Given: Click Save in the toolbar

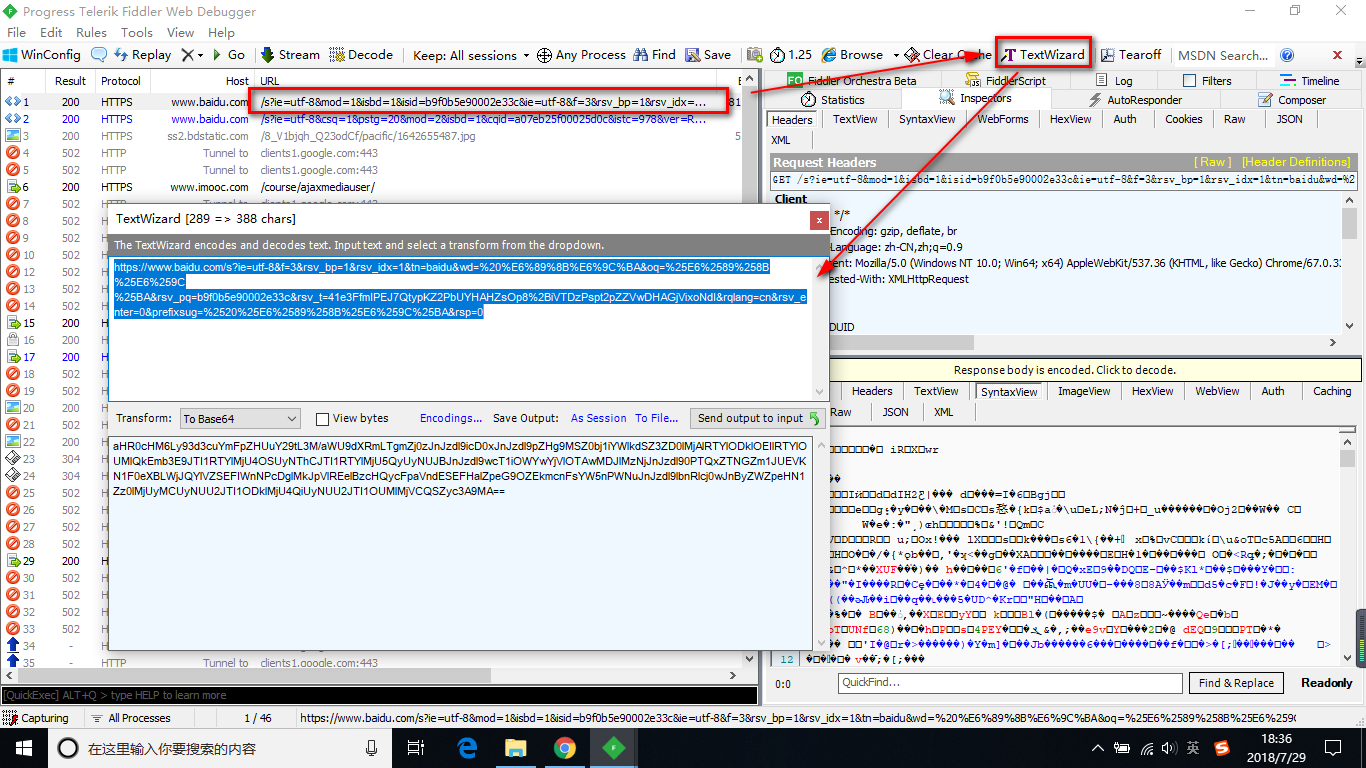Looking at the screenshot, I should point(708,55).
